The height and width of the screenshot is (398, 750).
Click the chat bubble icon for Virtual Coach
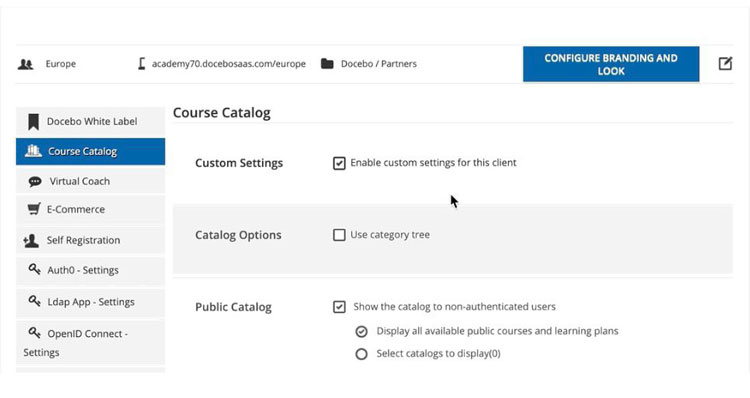point(35,181)
